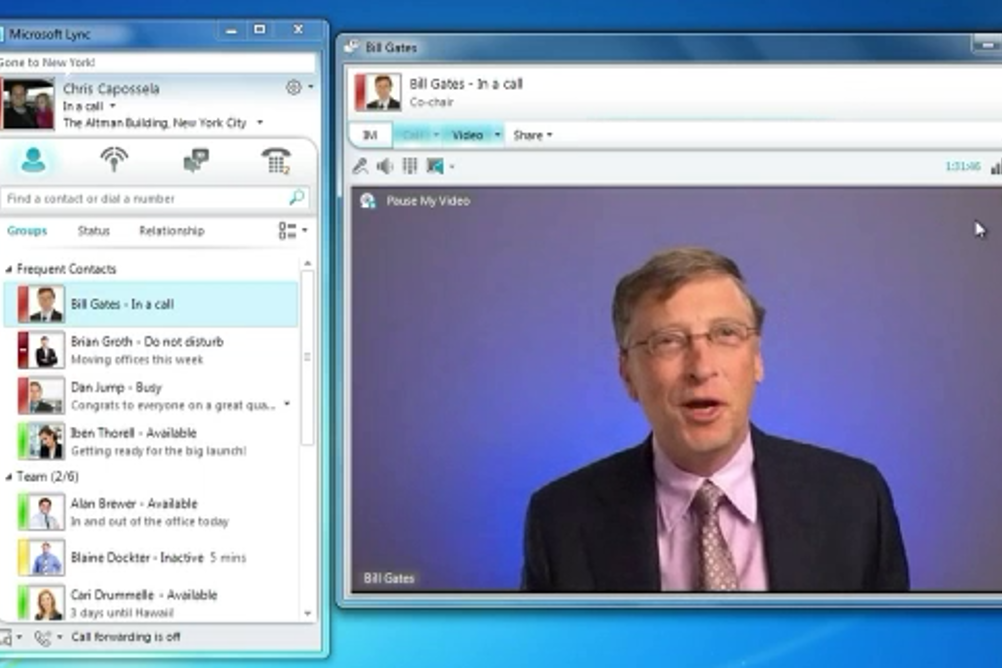Expand Dan Jump's status note arrow
The image size is (1002, 668).
[x=287, y=404]
